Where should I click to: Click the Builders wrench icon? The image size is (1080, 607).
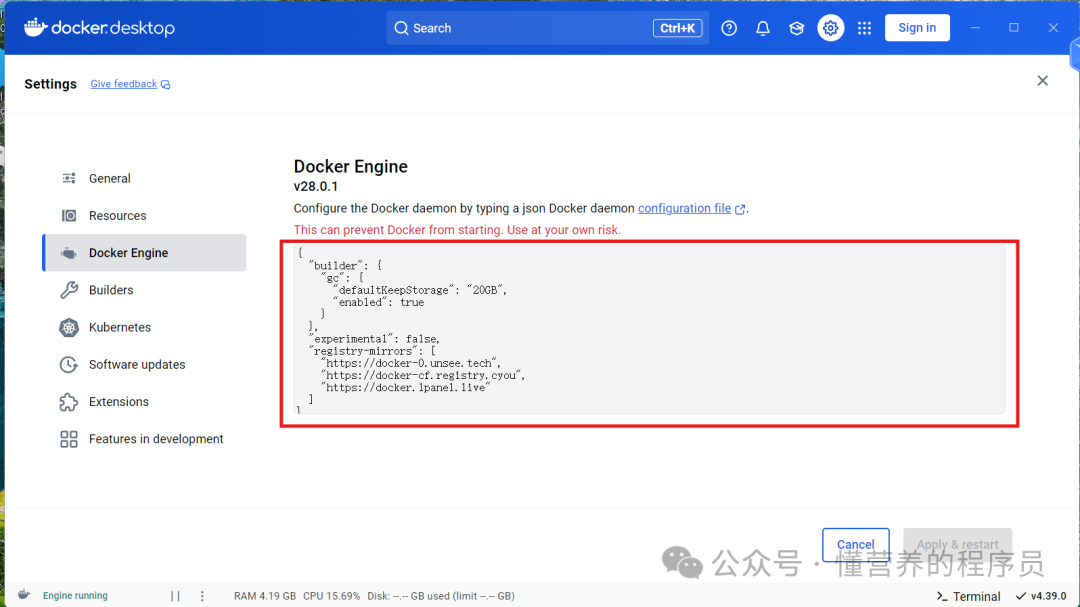(69, 290)
